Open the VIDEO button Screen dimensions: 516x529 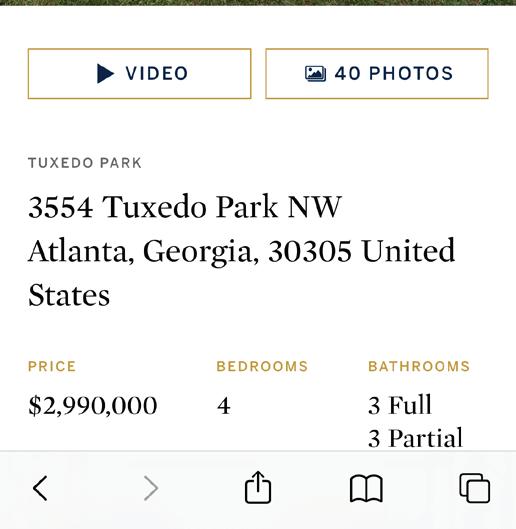click(x=139, y=74)
